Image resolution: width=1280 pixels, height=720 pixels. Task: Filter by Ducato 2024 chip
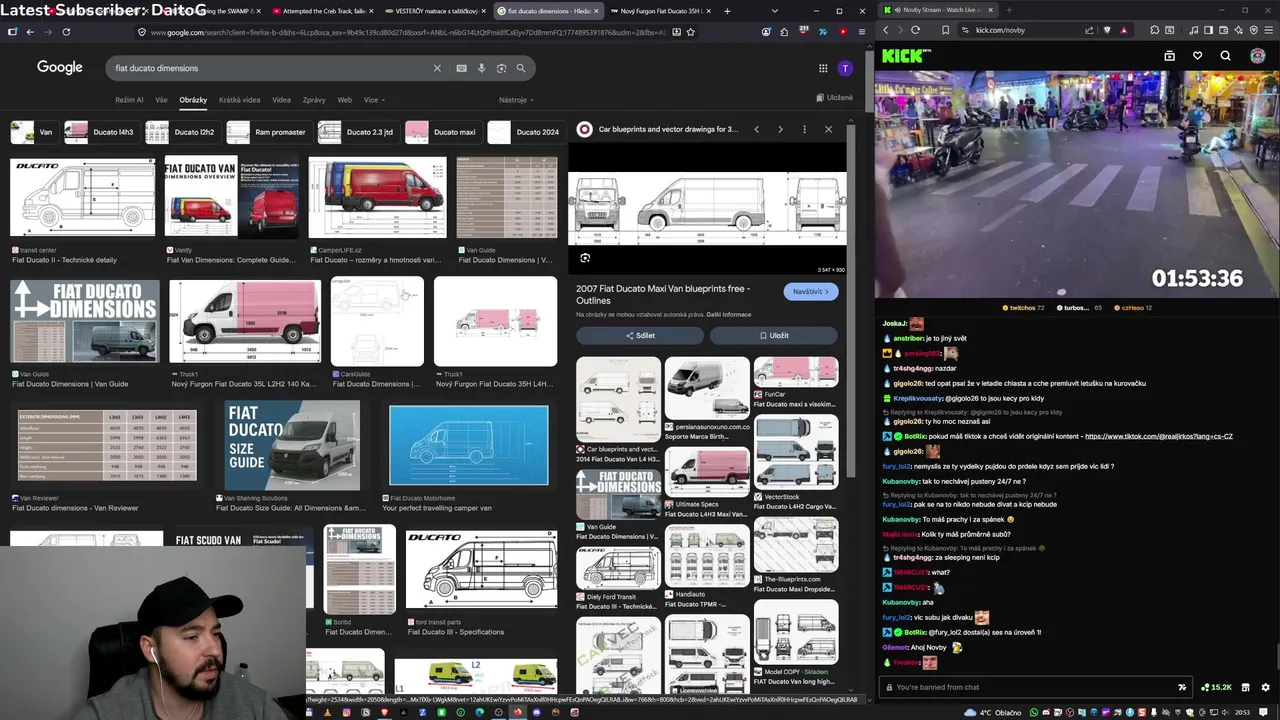click(x=525, y=132)
